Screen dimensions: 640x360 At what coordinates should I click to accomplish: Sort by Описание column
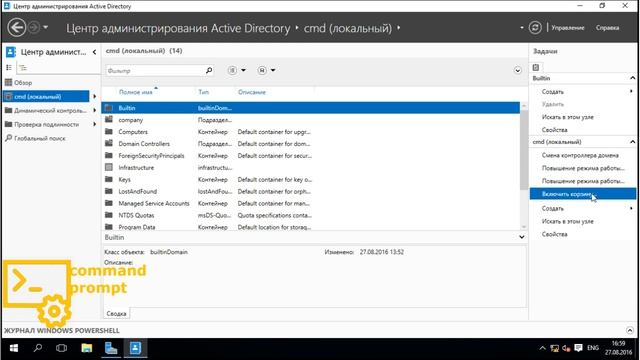coord(251,92)
